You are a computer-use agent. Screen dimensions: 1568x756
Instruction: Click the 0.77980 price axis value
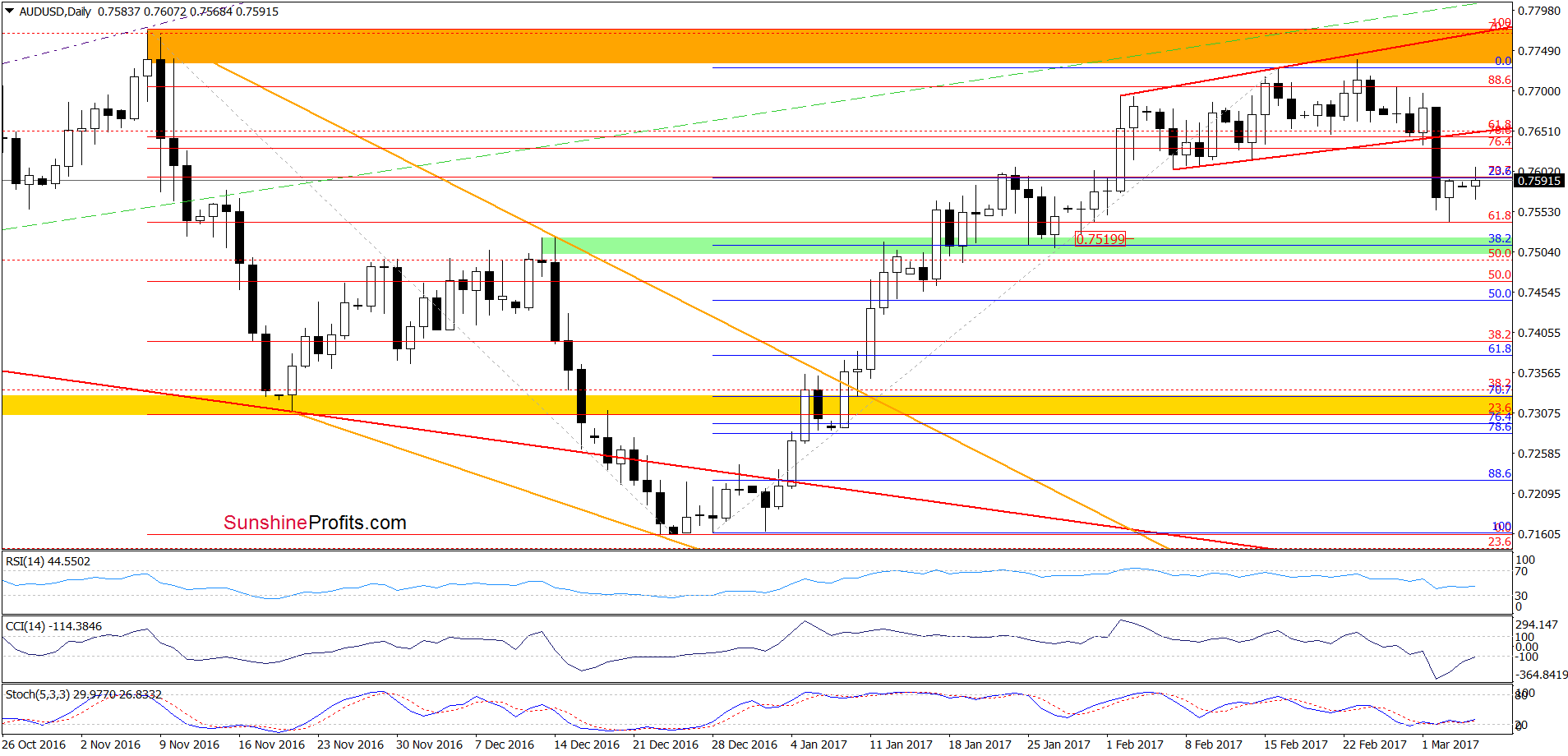(x=1538, y=11)
